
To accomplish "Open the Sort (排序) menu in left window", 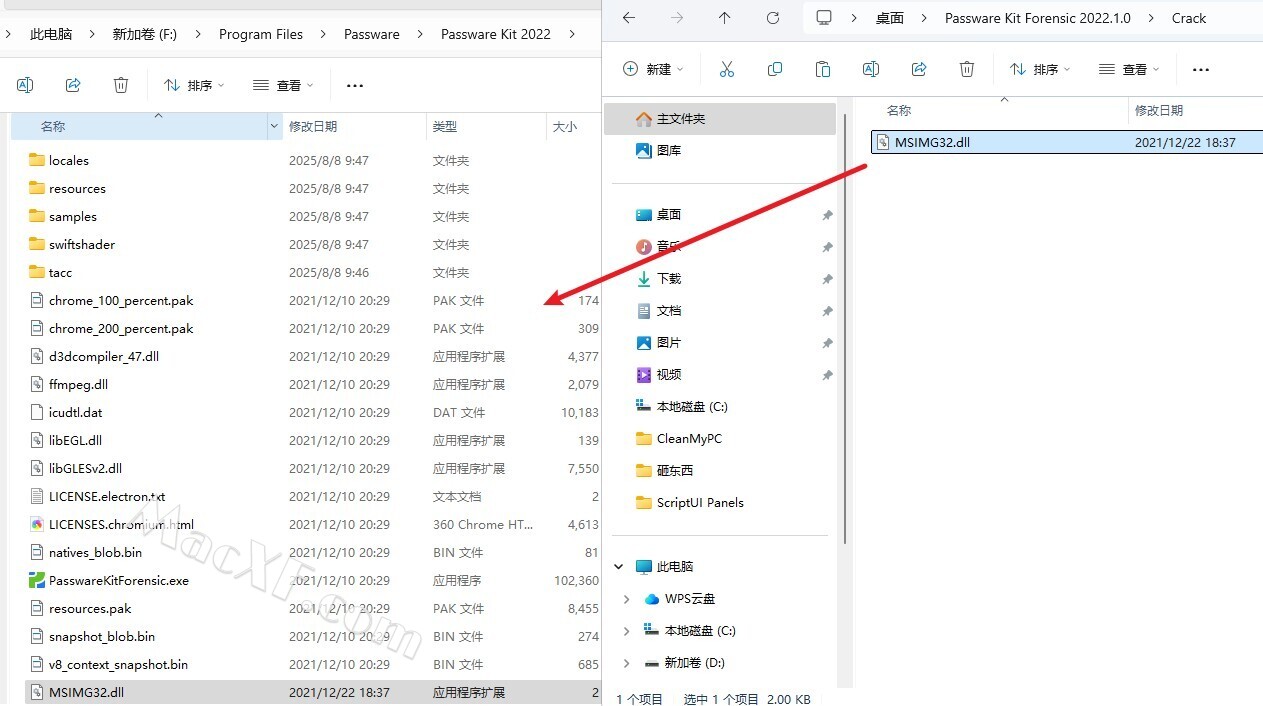I will (x=194, y=85).
